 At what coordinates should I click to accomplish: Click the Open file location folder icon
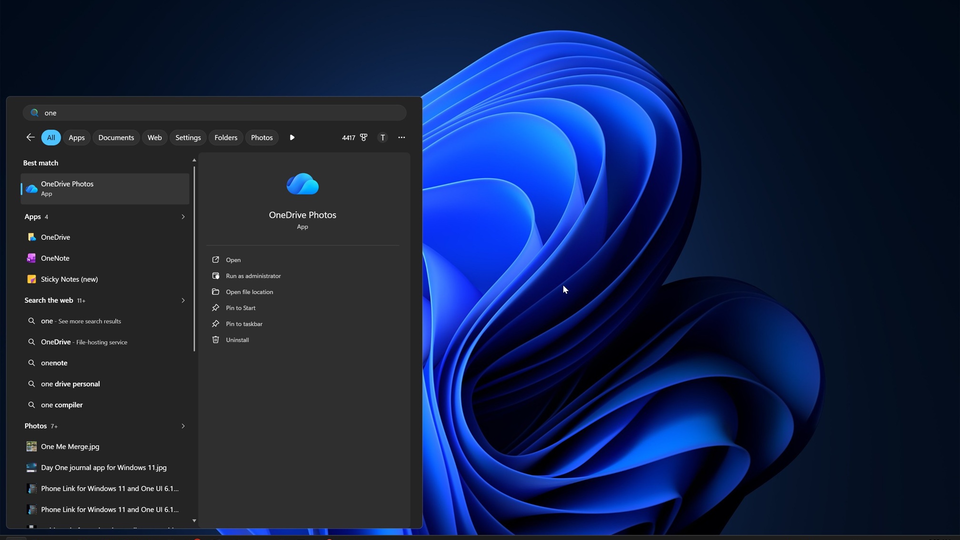click(x=216, y=291)
